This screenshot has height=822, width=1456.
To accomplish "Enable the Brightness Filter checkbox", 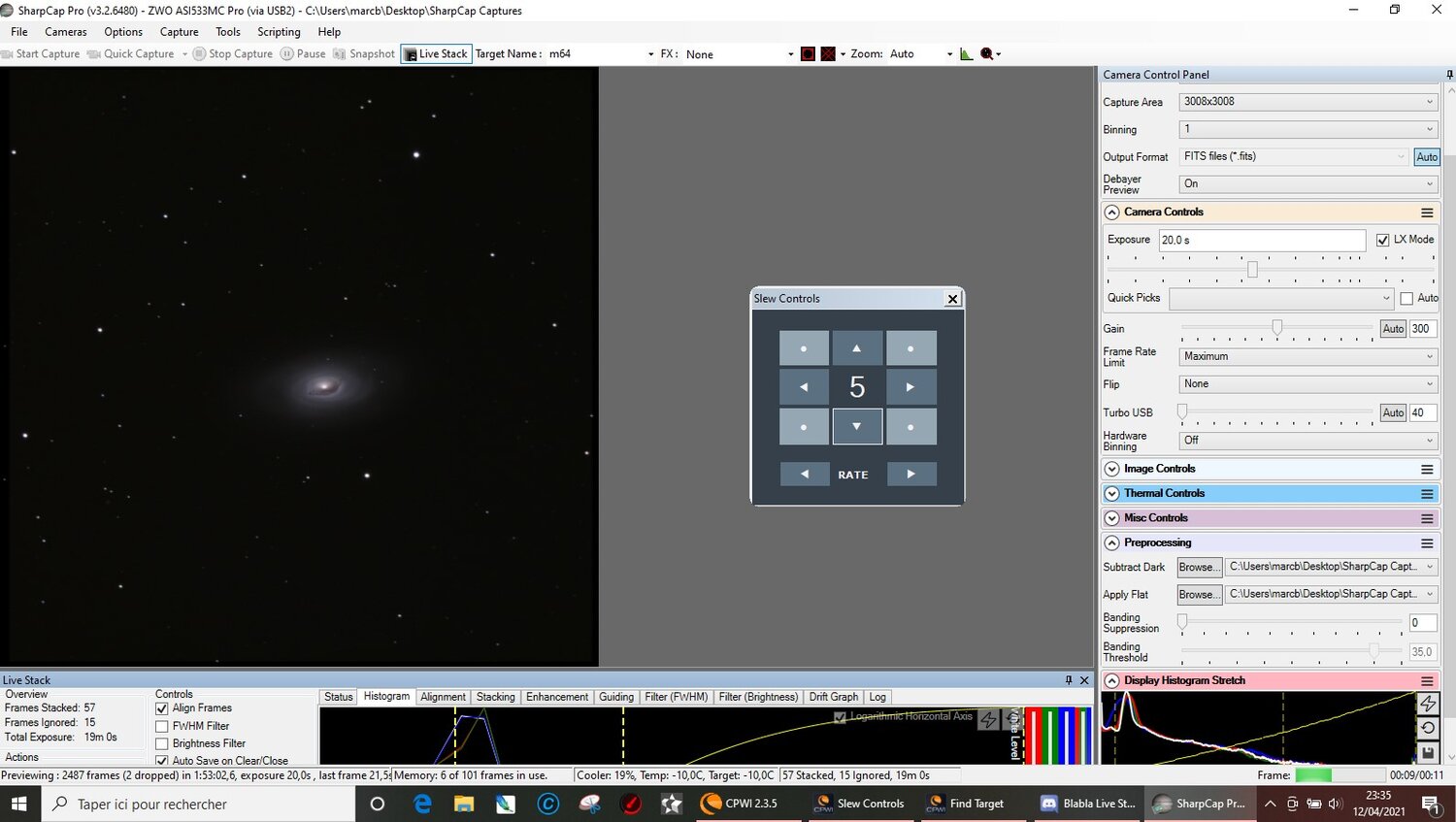I will coord(162,743).
